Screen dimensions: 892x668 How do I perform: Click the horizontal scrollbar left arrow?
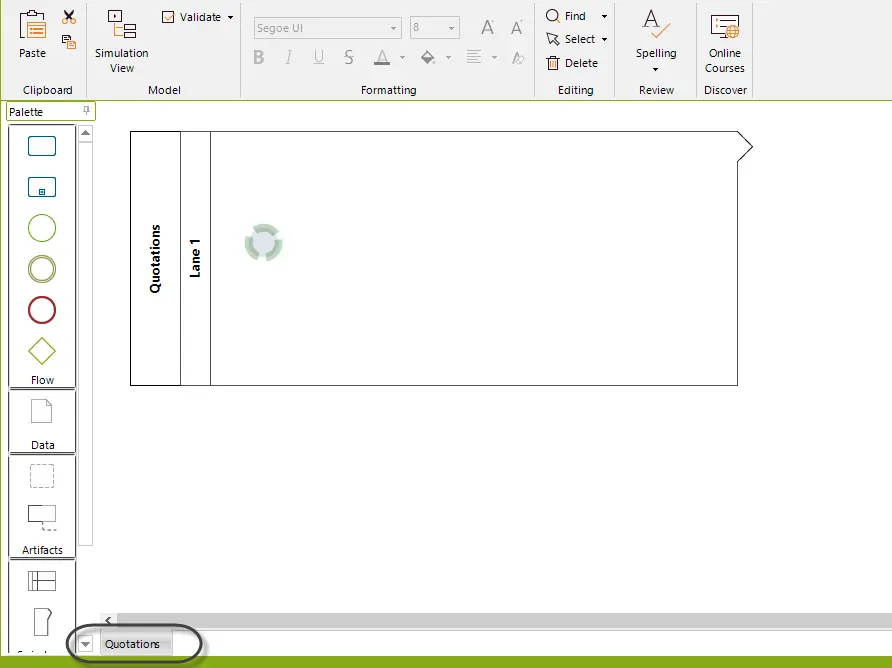tap(108, 620)
